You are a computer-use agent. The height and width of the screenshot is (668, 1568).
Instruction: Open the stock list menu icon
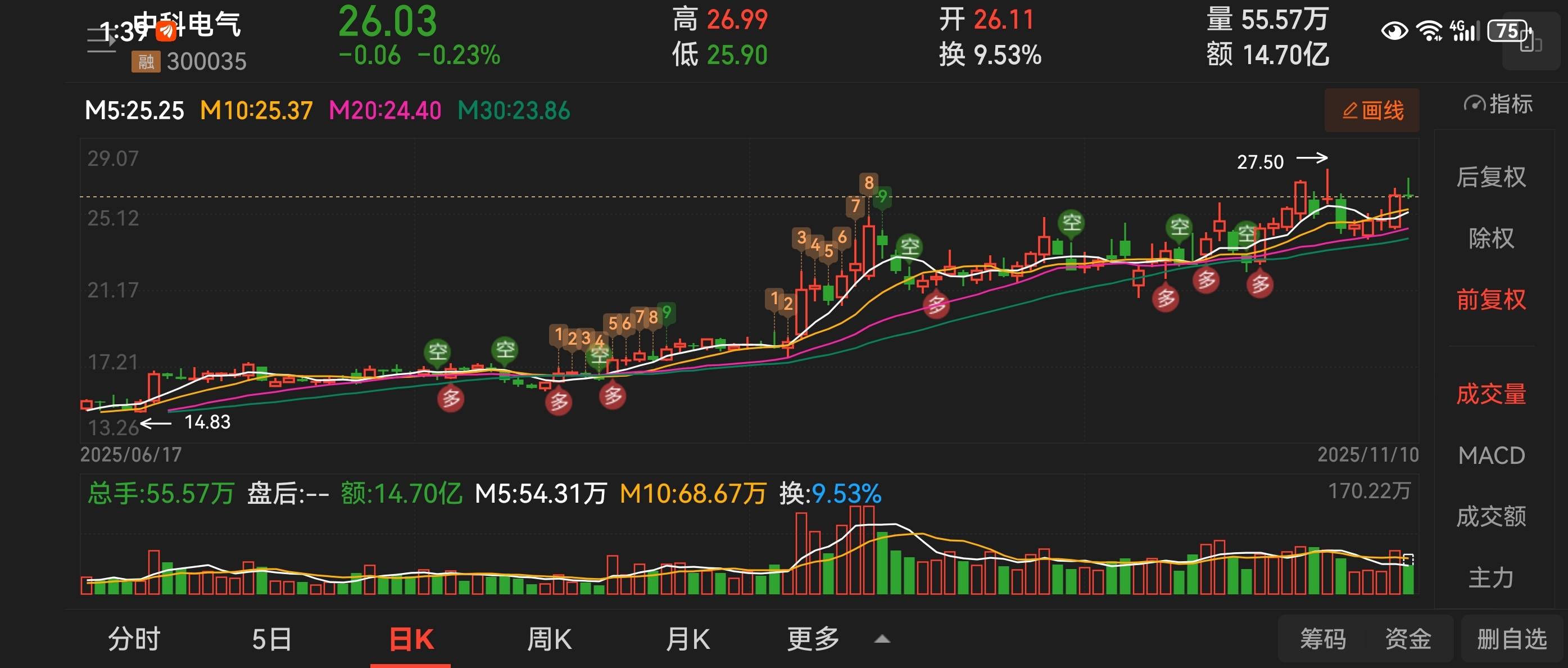pyautogui.click(x=101, y=40)
